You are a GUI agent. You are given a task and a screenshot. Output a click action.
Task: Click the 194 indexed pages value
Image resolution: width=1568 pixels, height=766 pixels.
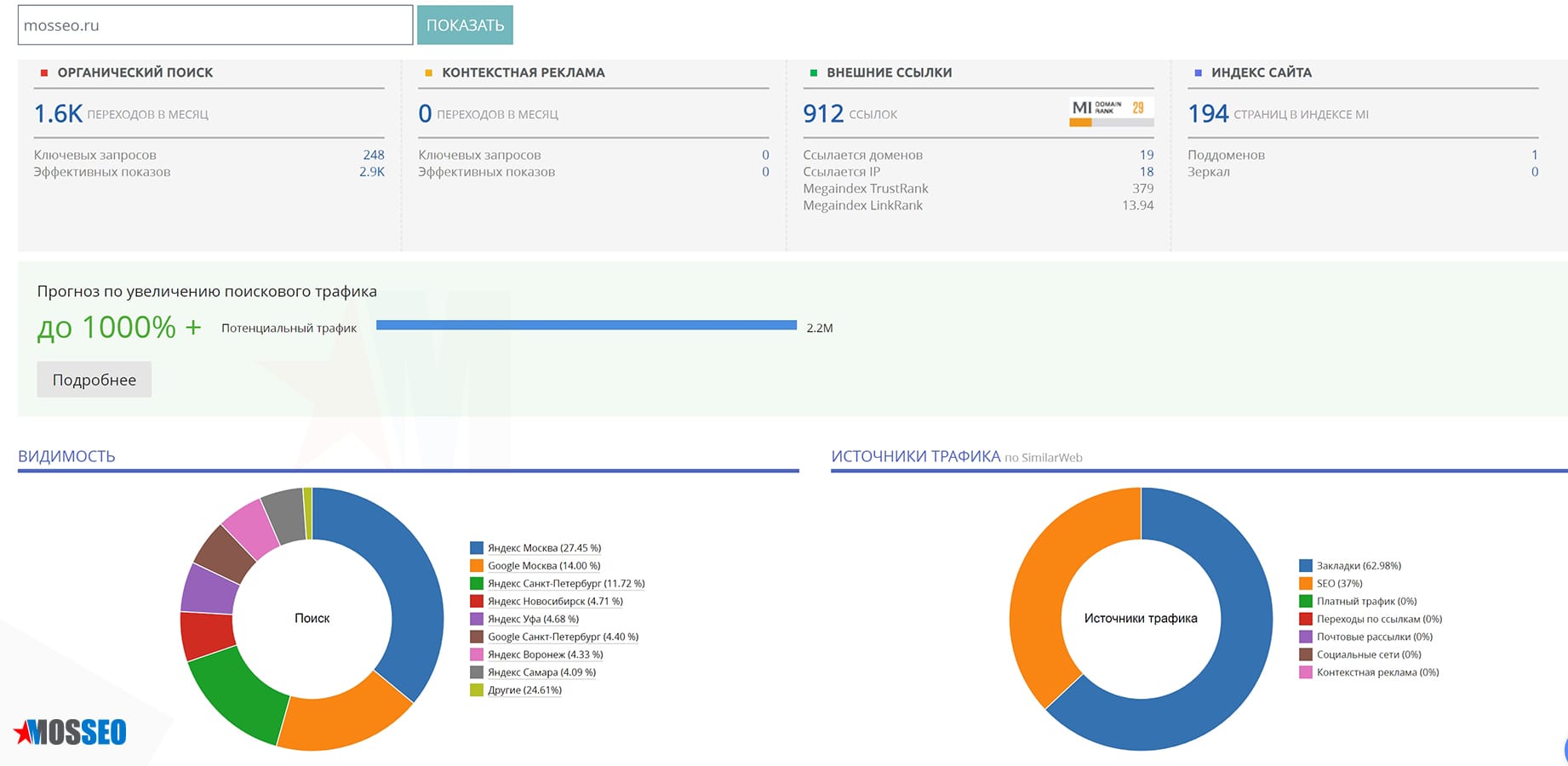[1208, 113]
